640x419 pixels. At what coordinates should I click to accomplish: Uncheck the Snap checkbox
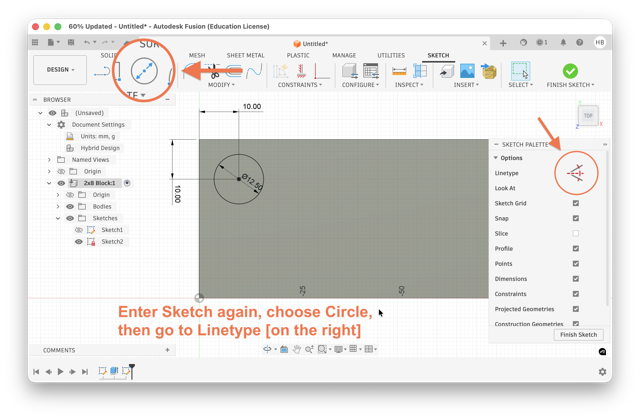pyautogui.click(x=576, y=218)
